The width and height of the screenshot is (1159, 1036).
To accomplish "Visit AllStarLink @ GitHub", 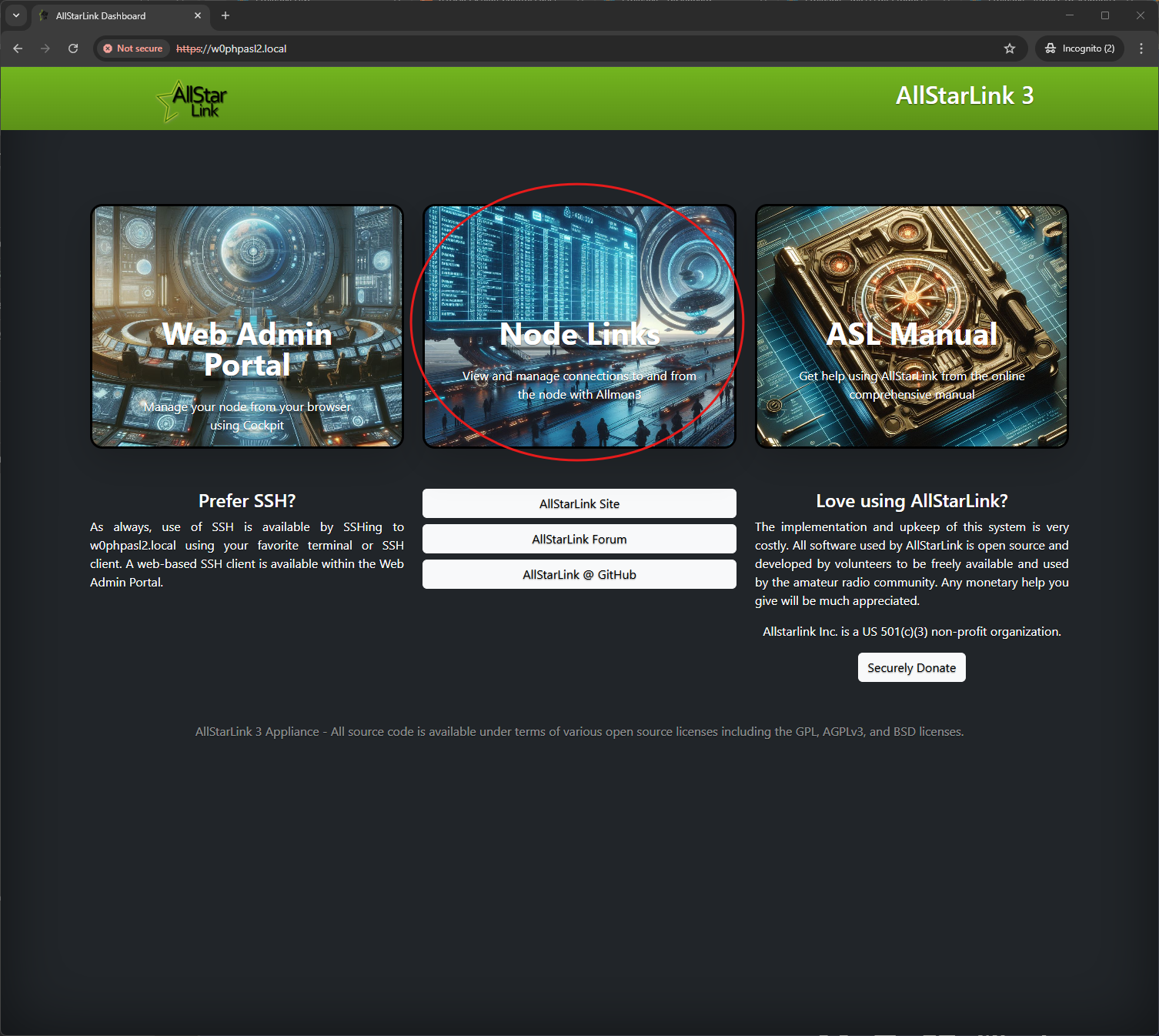I will point(579,574).
